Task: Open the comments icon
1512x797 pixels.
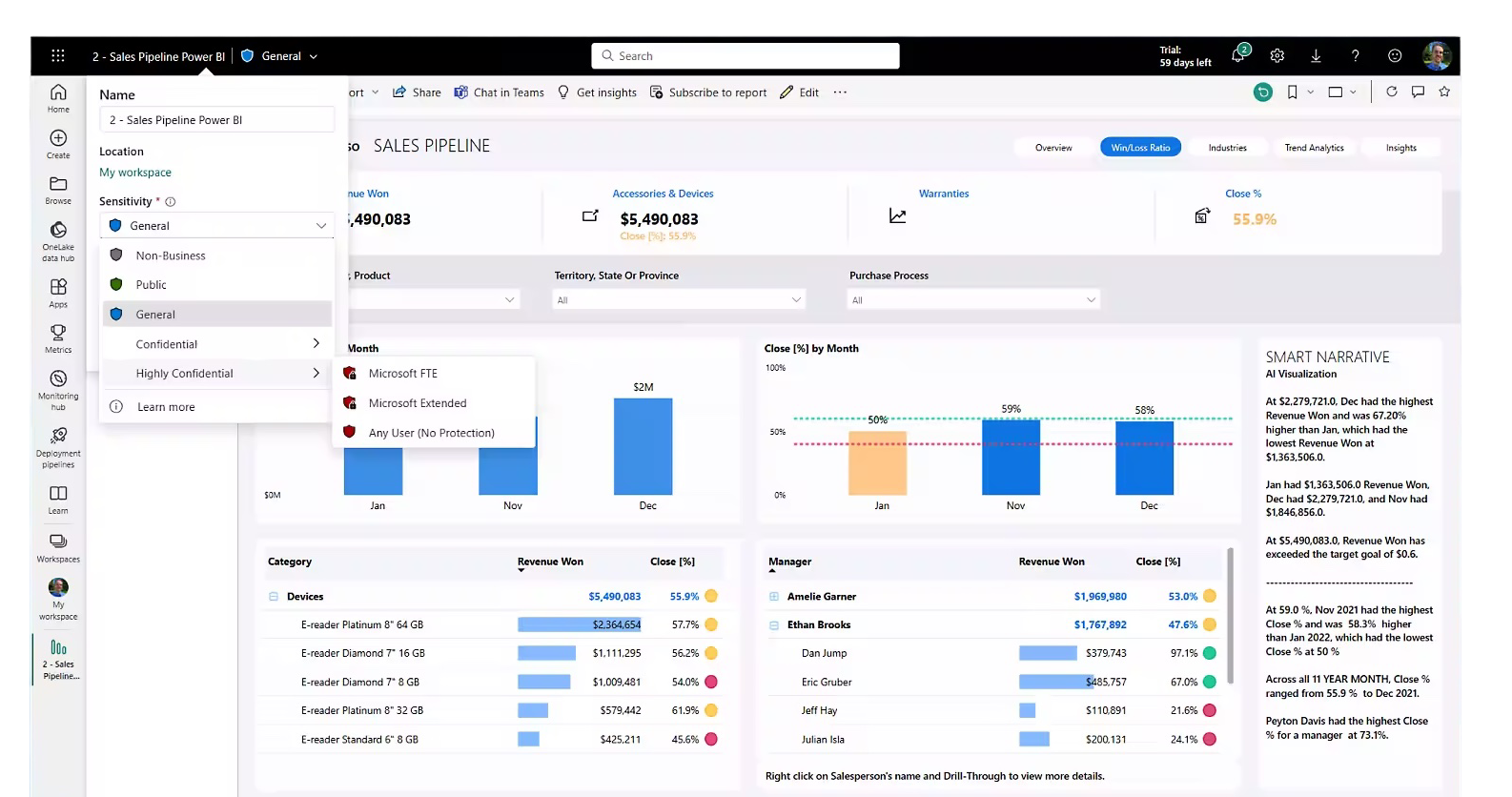Action: coord(1418,92)
